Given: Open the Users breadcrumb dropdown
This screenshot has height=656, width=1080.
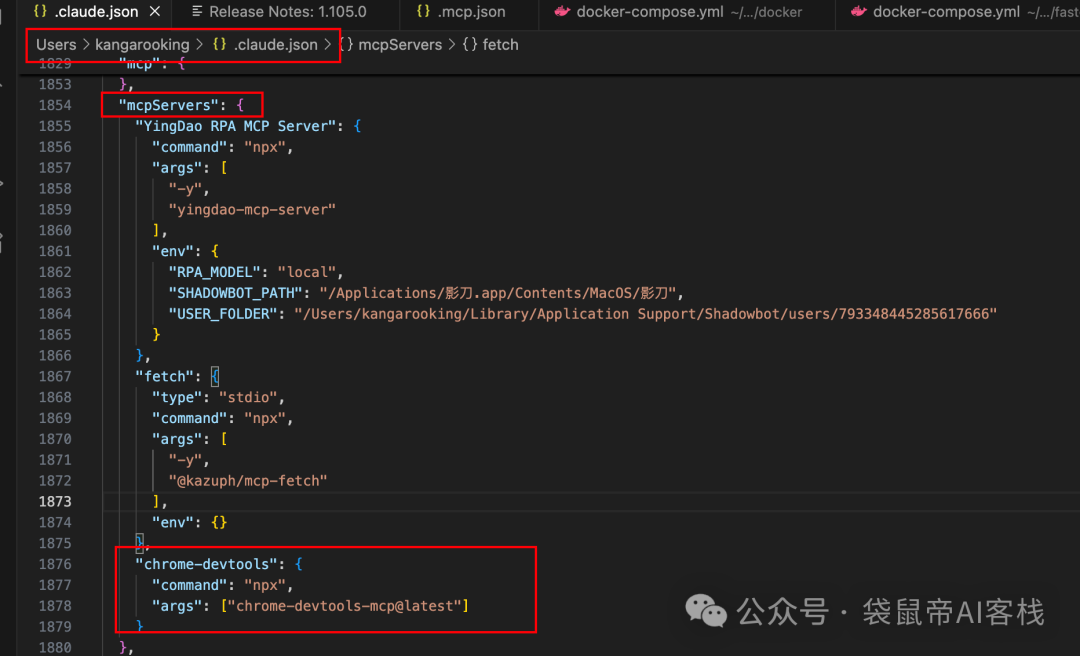Looking at the screenshot, I should [x=56, y=45].
